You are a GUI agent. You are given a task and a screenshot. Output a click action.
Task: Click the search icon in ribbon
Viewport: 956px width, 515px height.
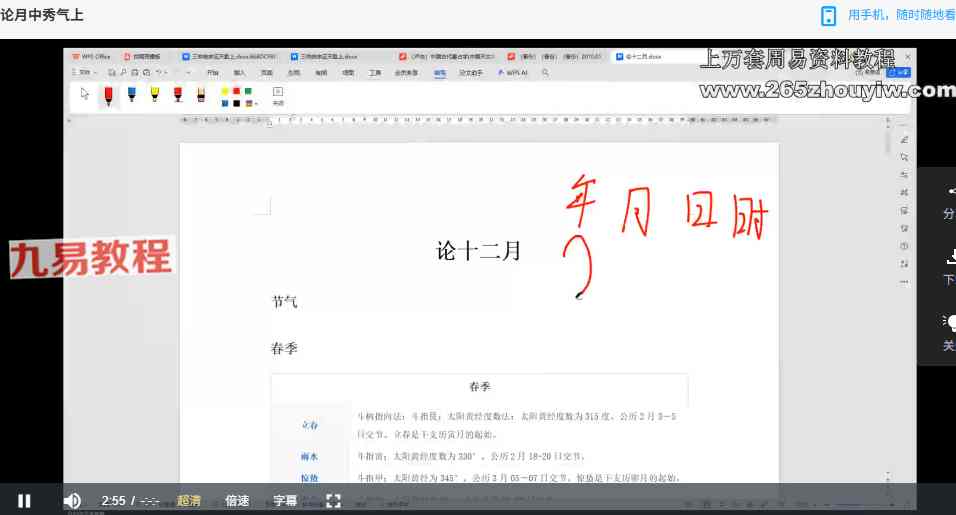point(545,73)
